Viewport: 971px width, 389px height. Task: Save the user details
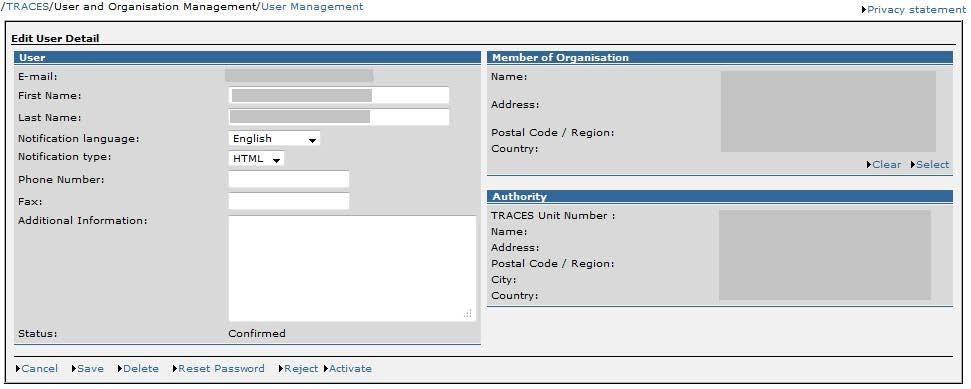[90, 369]
